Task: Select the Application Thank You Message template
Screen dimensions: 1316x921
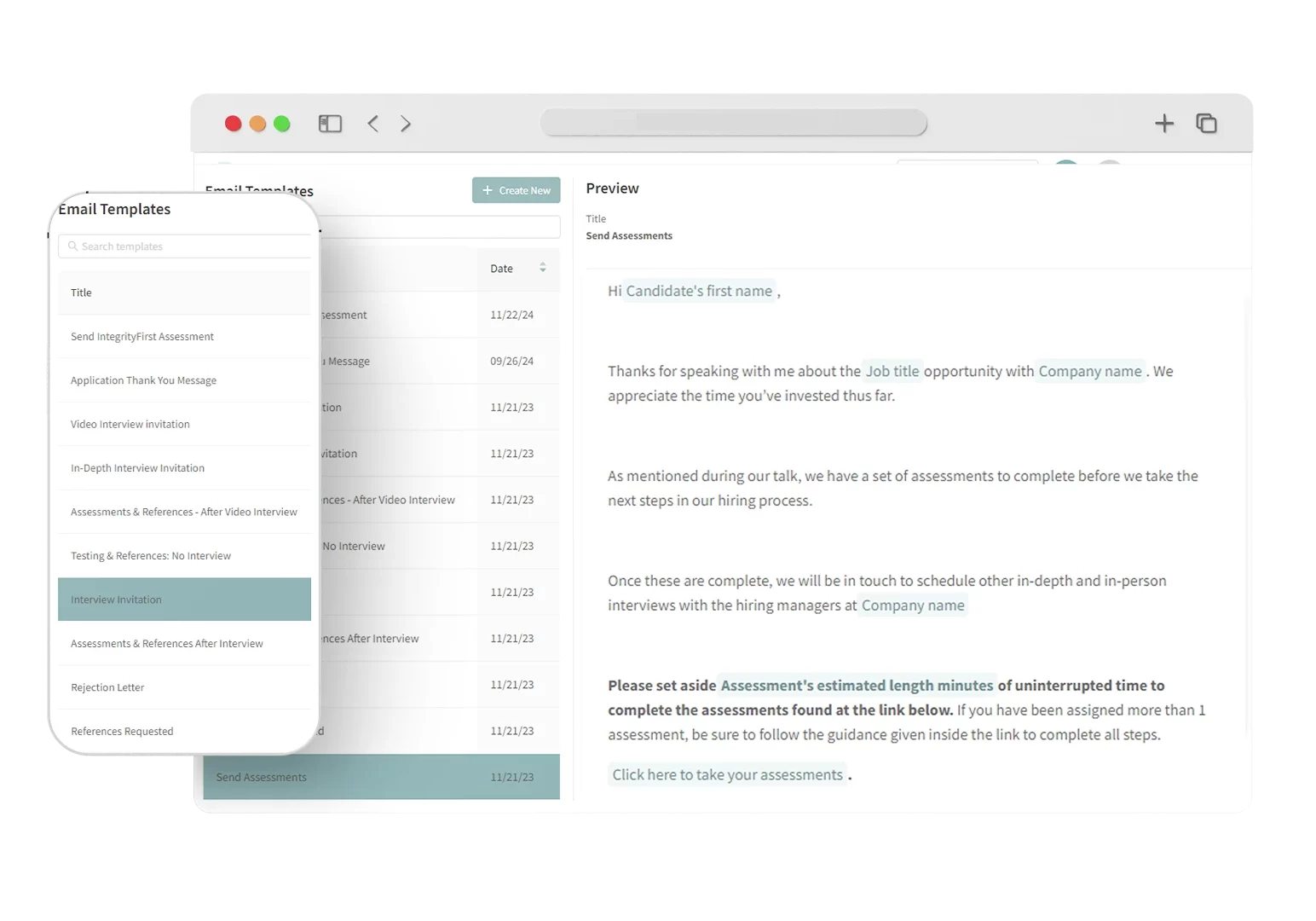Action: point(143,379)
